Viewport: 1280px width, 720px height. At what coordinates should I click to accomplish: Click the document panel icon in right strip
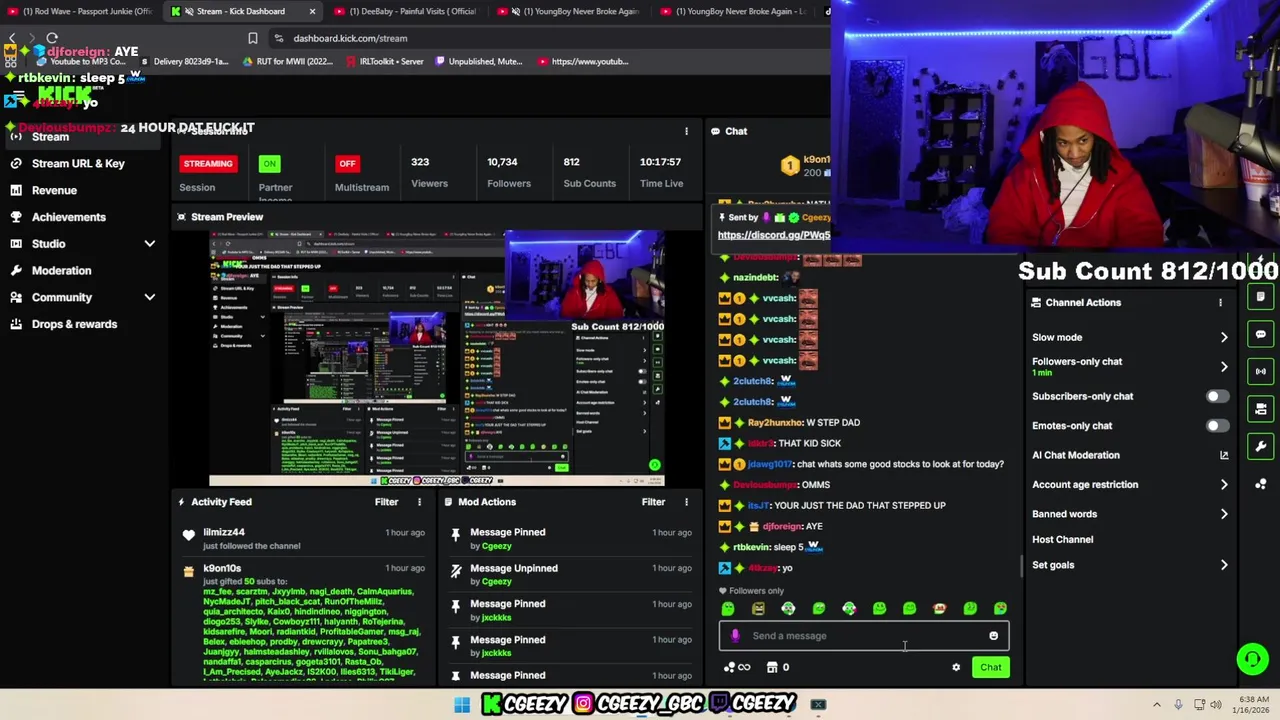tap(1261, 297)
